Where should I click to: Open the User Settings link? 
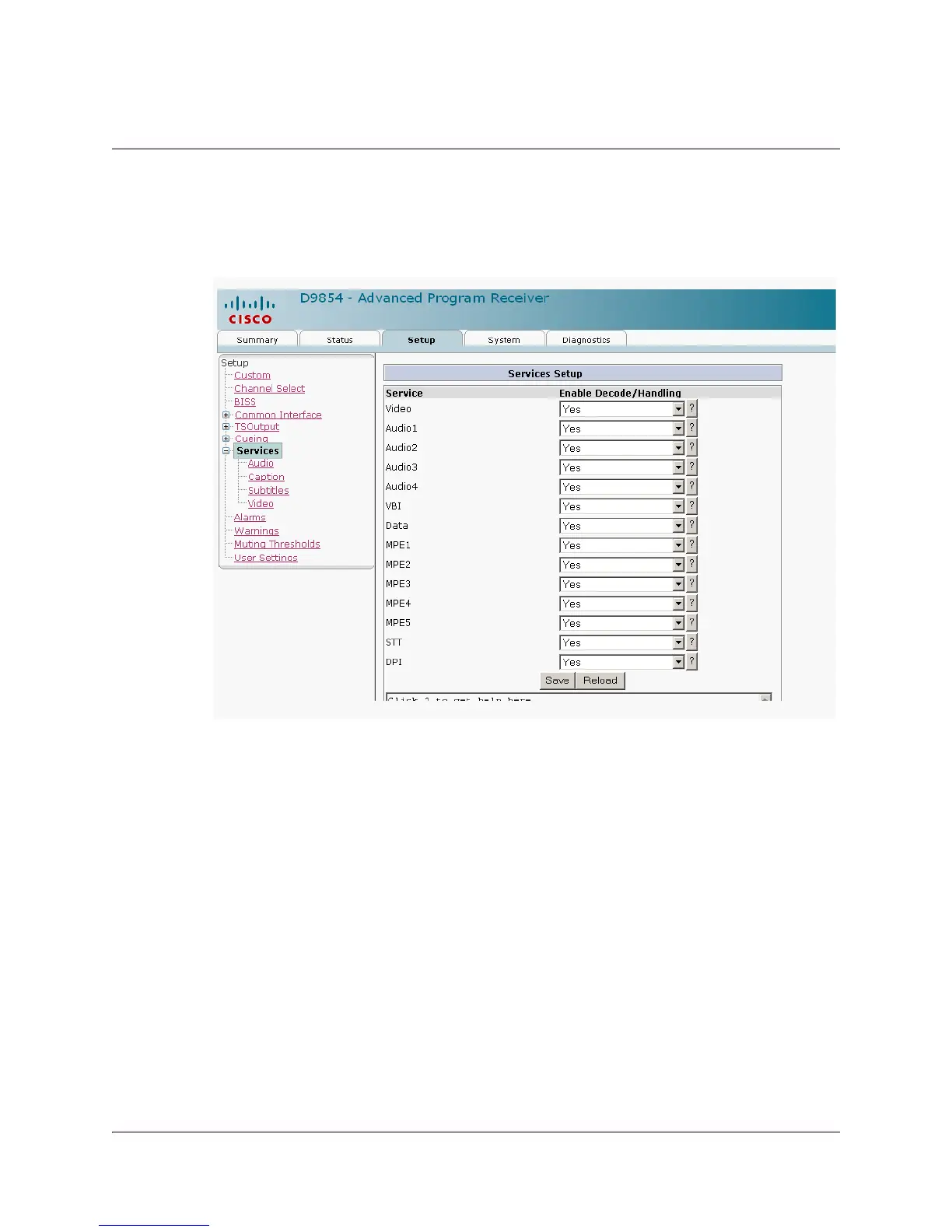(265, 558)
